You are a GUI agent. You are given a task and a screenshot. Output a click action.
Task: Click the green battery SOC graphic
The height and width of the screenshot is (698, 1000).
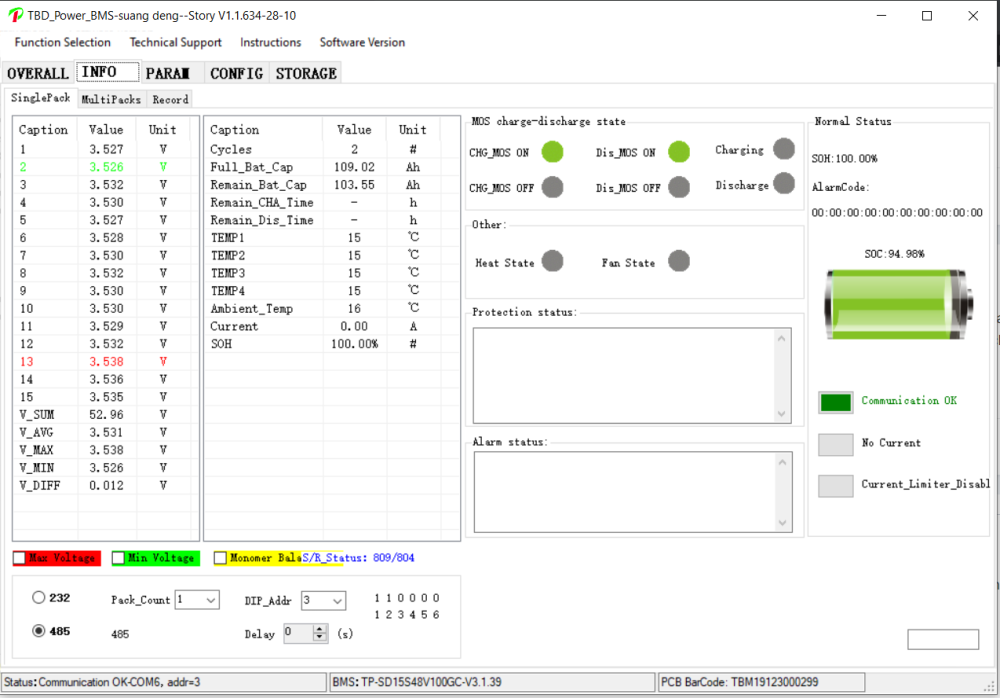click(899, 304)
